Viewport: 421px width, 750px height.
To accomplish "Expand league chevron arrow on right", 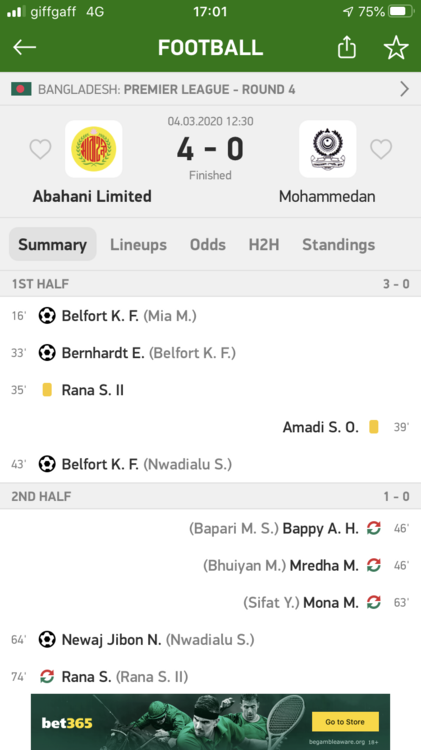I will coord(405,89).
